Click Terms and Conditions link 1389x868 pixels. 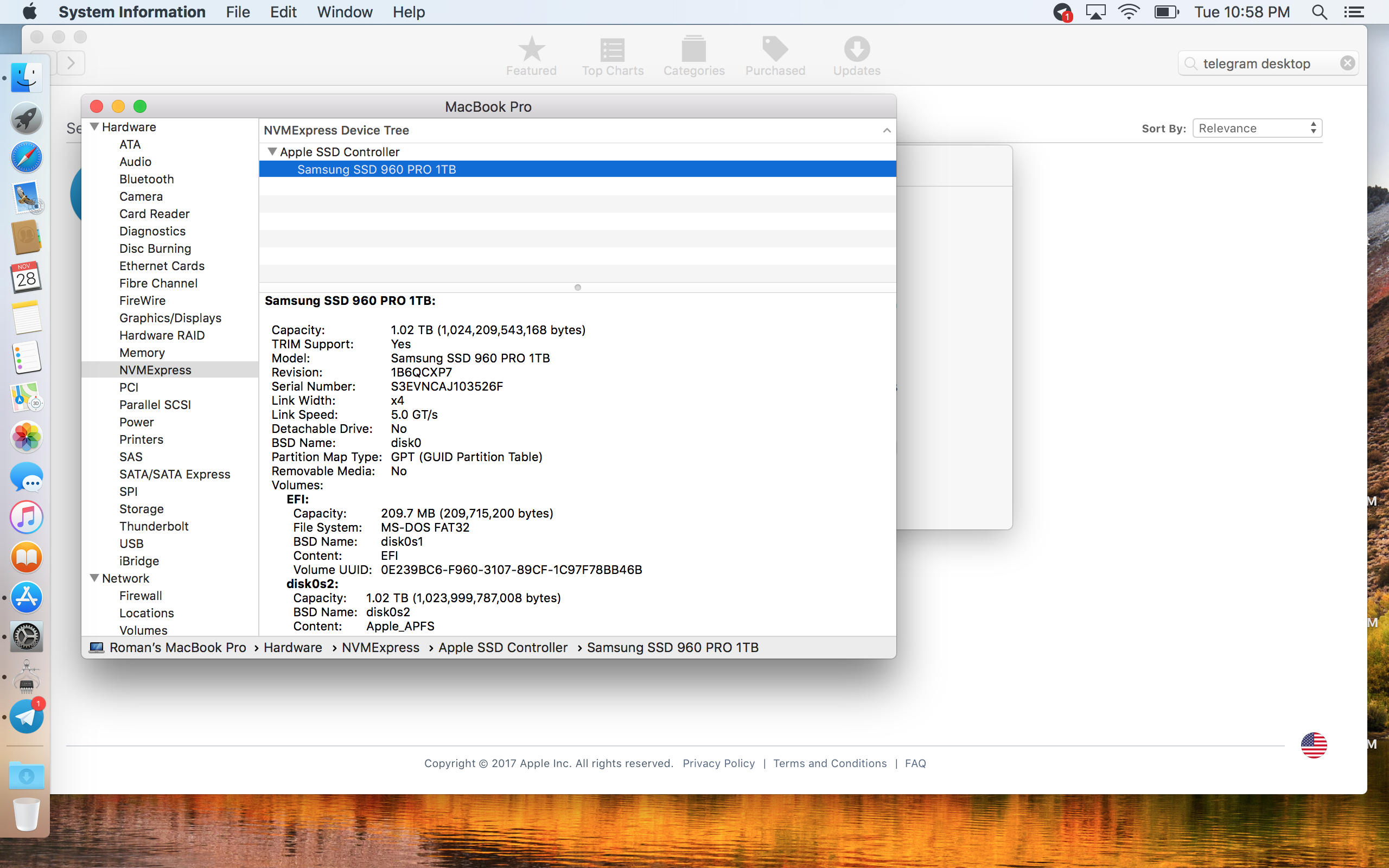click(830, 763)
